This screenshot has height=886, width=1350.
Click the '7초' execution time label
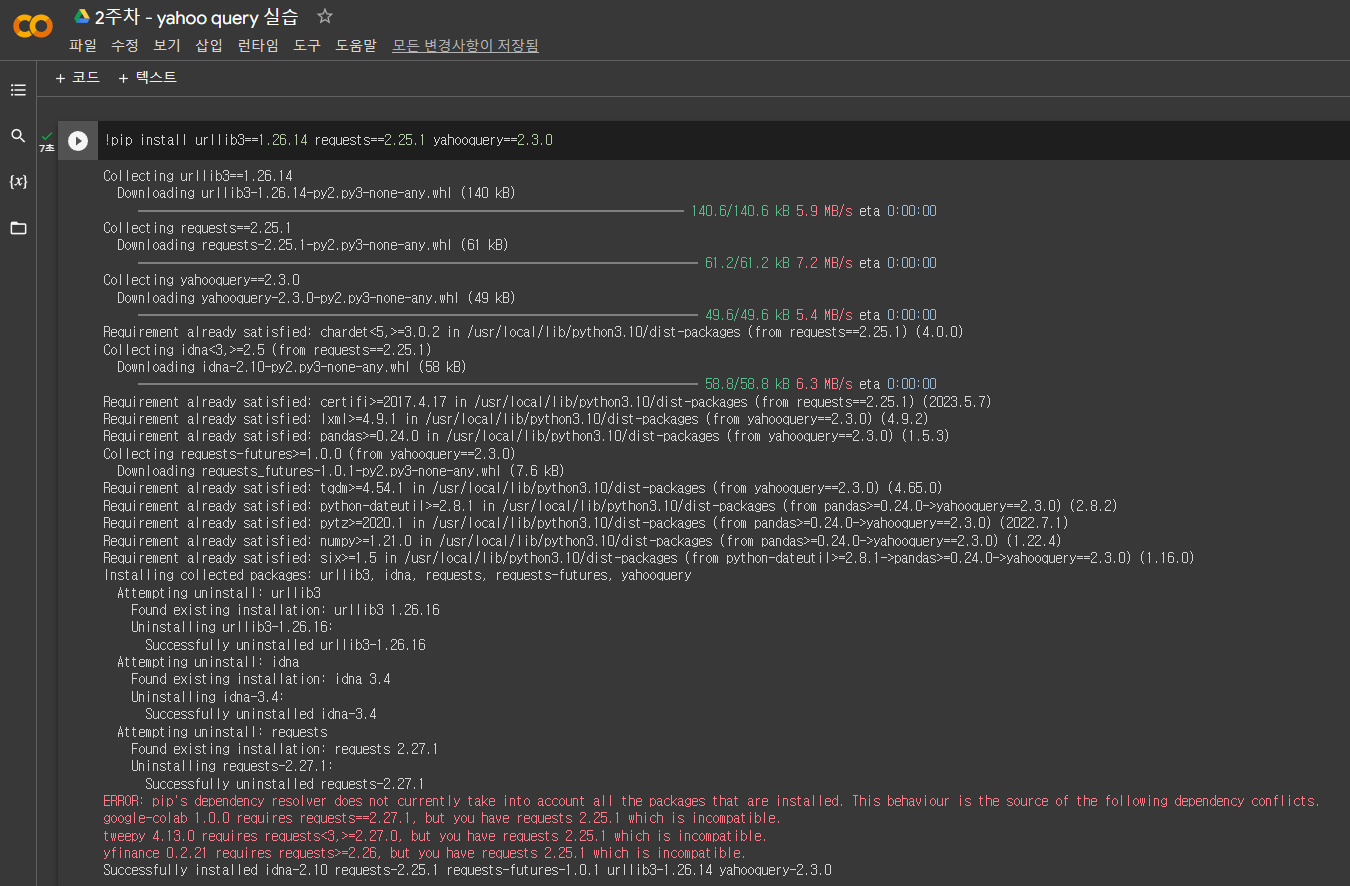(x=47, y=148)
